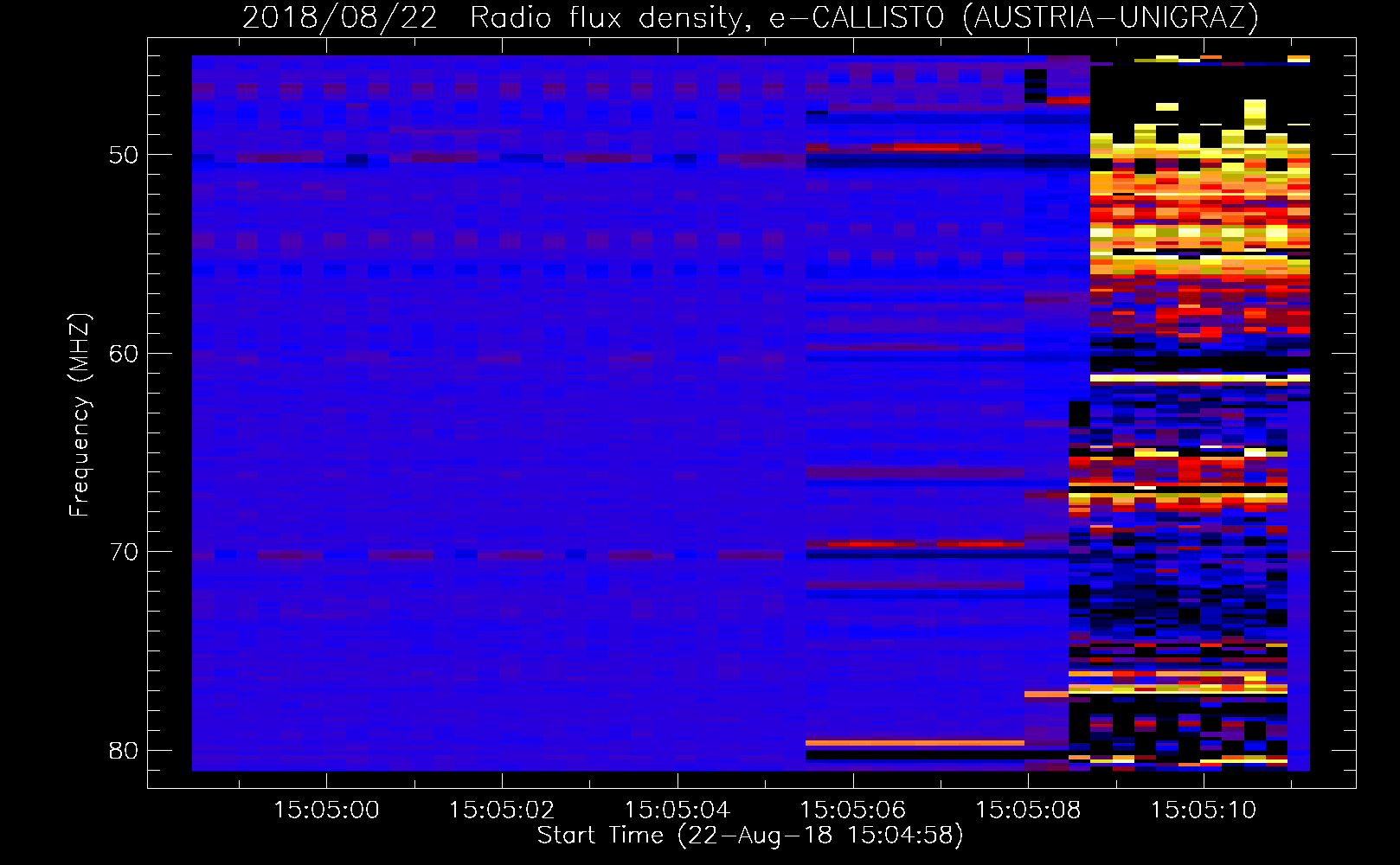This screenshot has width=1400, height=865.
Task: Click the 15:05:04 time tick label
Action: tap(678, 811)
